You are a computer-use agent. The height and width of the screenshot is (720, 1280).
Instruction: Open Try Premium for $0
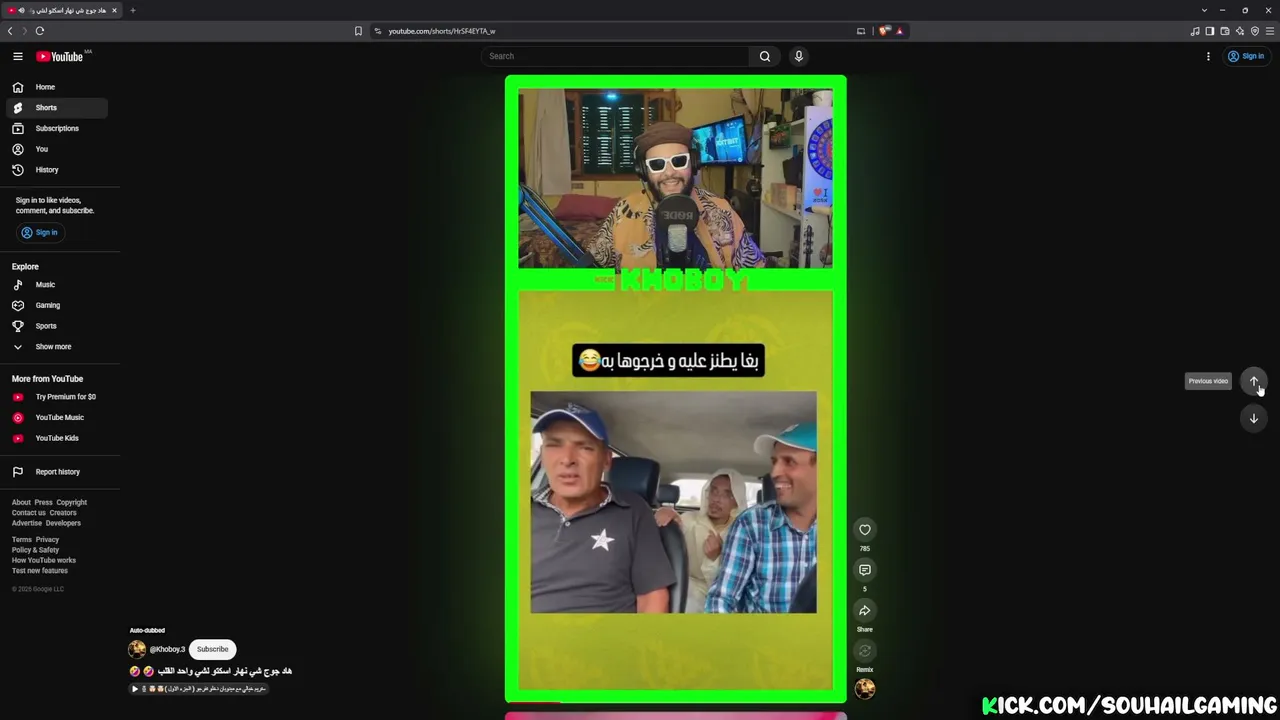click(x=56, y=397)
